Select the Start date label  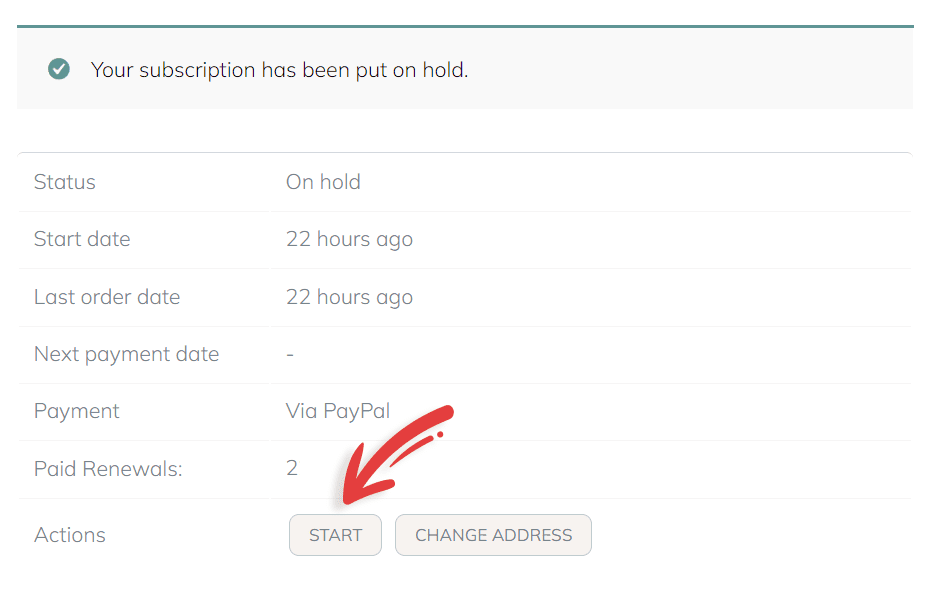tap(82, 239)
